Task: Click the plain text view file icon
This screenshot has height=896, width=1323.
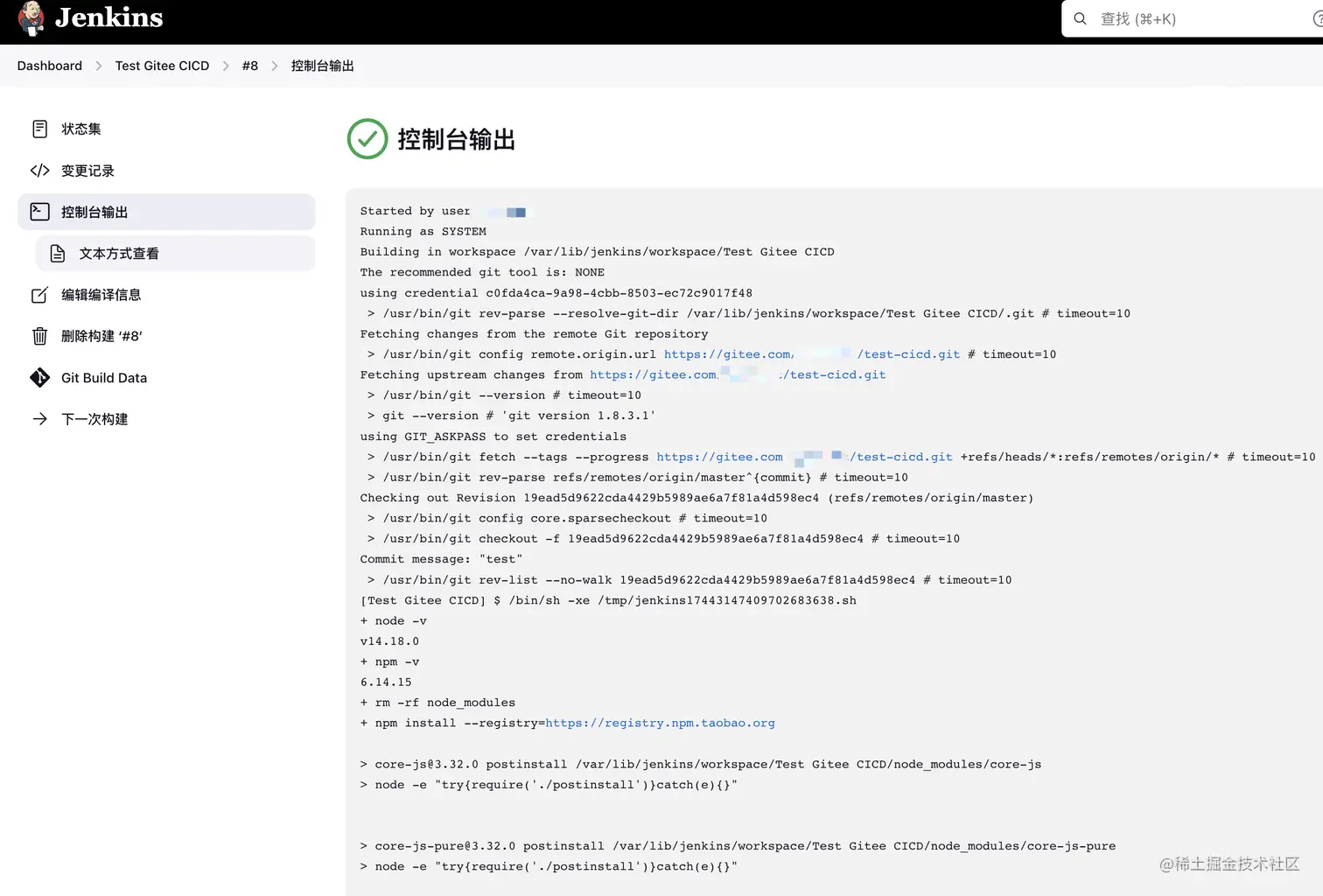Action: (58, 254)
